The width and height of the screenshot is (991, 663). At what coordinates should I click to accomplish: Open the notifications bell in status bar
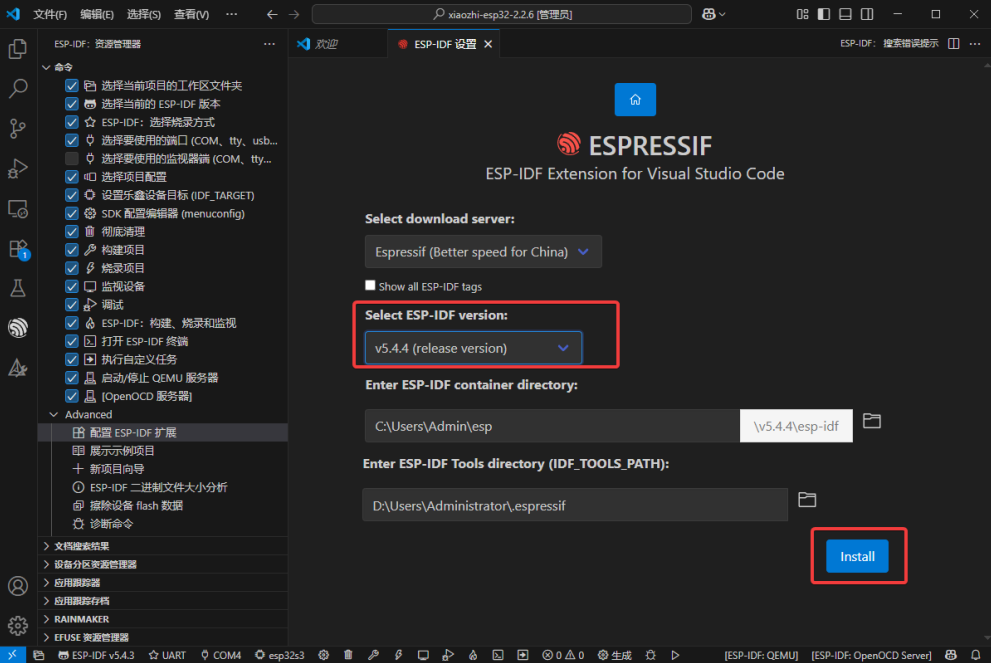click(976, 655)
